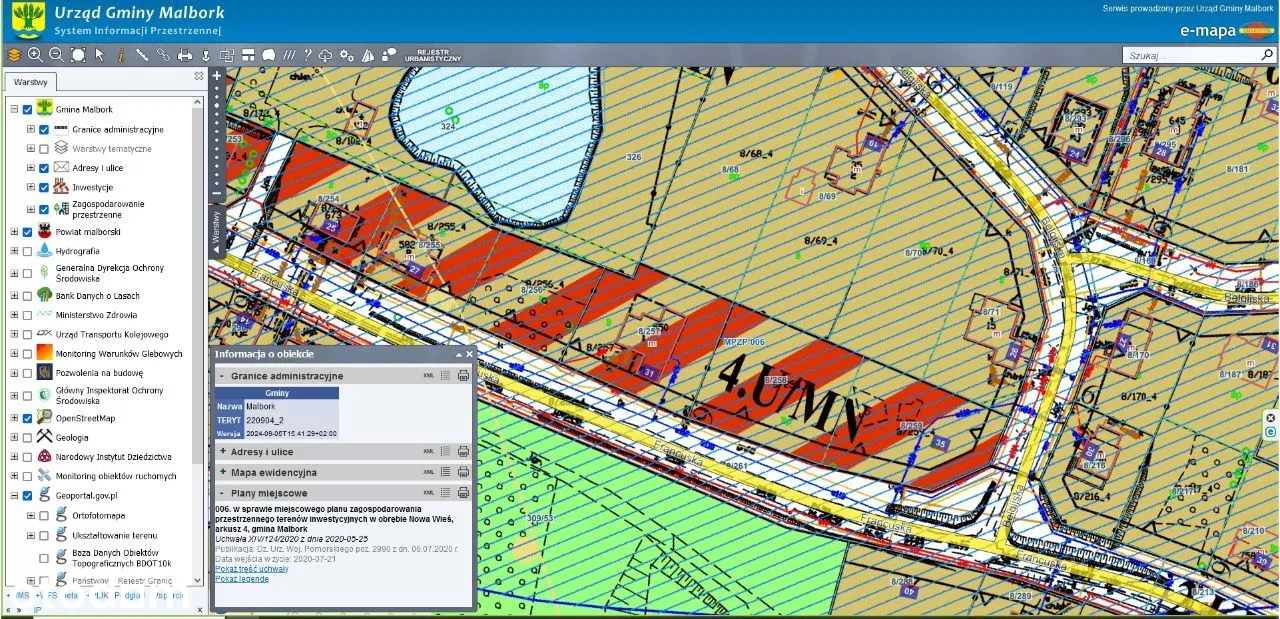Click the zoom in magnifier tool
Image resolution: width=1280 pixels, height=619 pixels.
35,55
